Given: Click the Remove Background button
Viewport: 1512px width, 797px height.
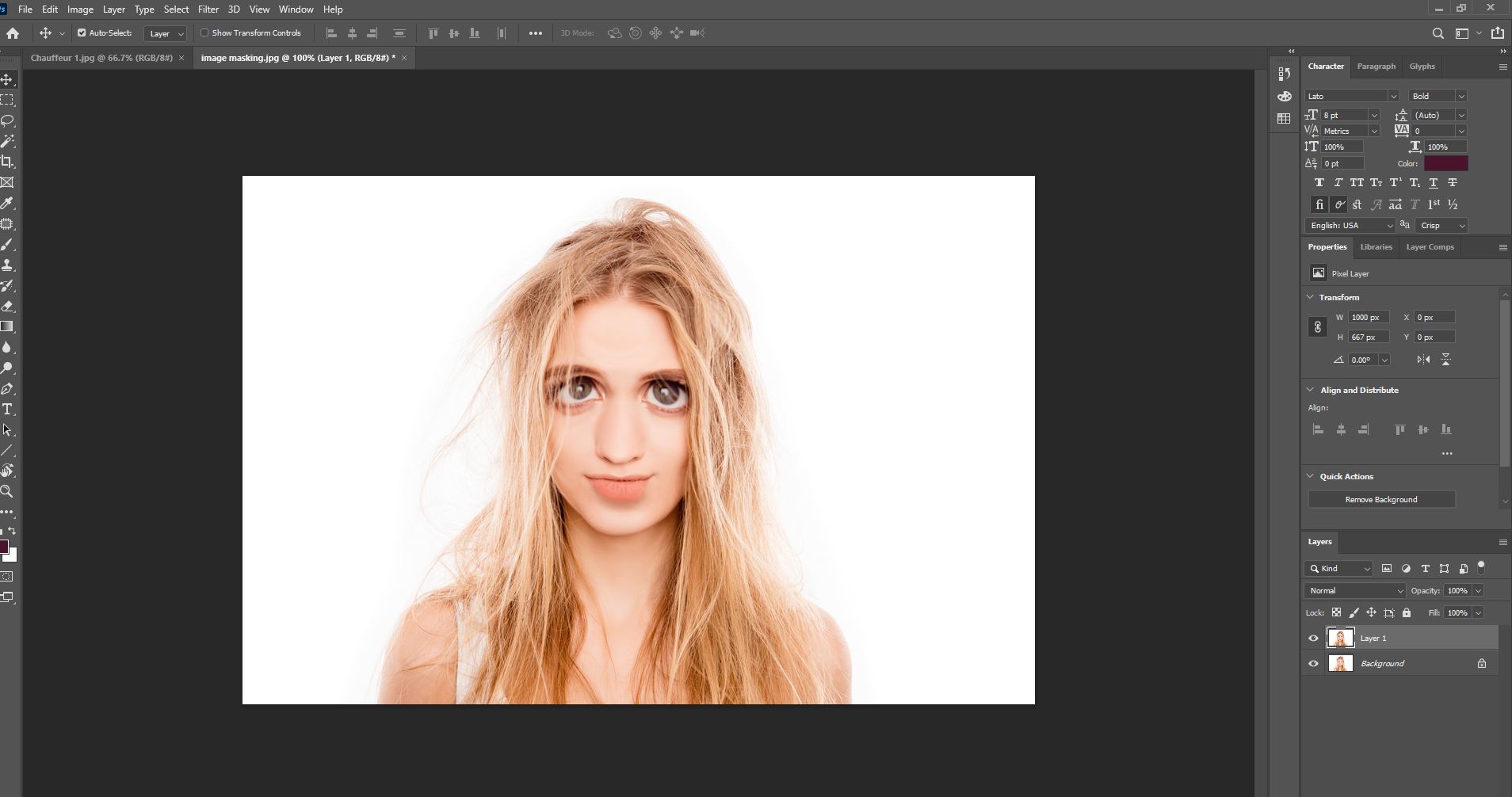Looking at the screenshot, I should [x=1381, y=500].
